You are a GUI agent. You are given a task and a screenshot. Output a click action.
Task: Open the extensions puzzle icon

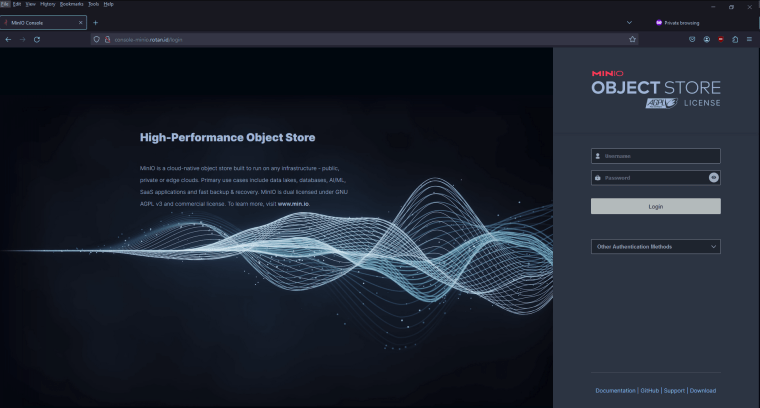[735, 40]
